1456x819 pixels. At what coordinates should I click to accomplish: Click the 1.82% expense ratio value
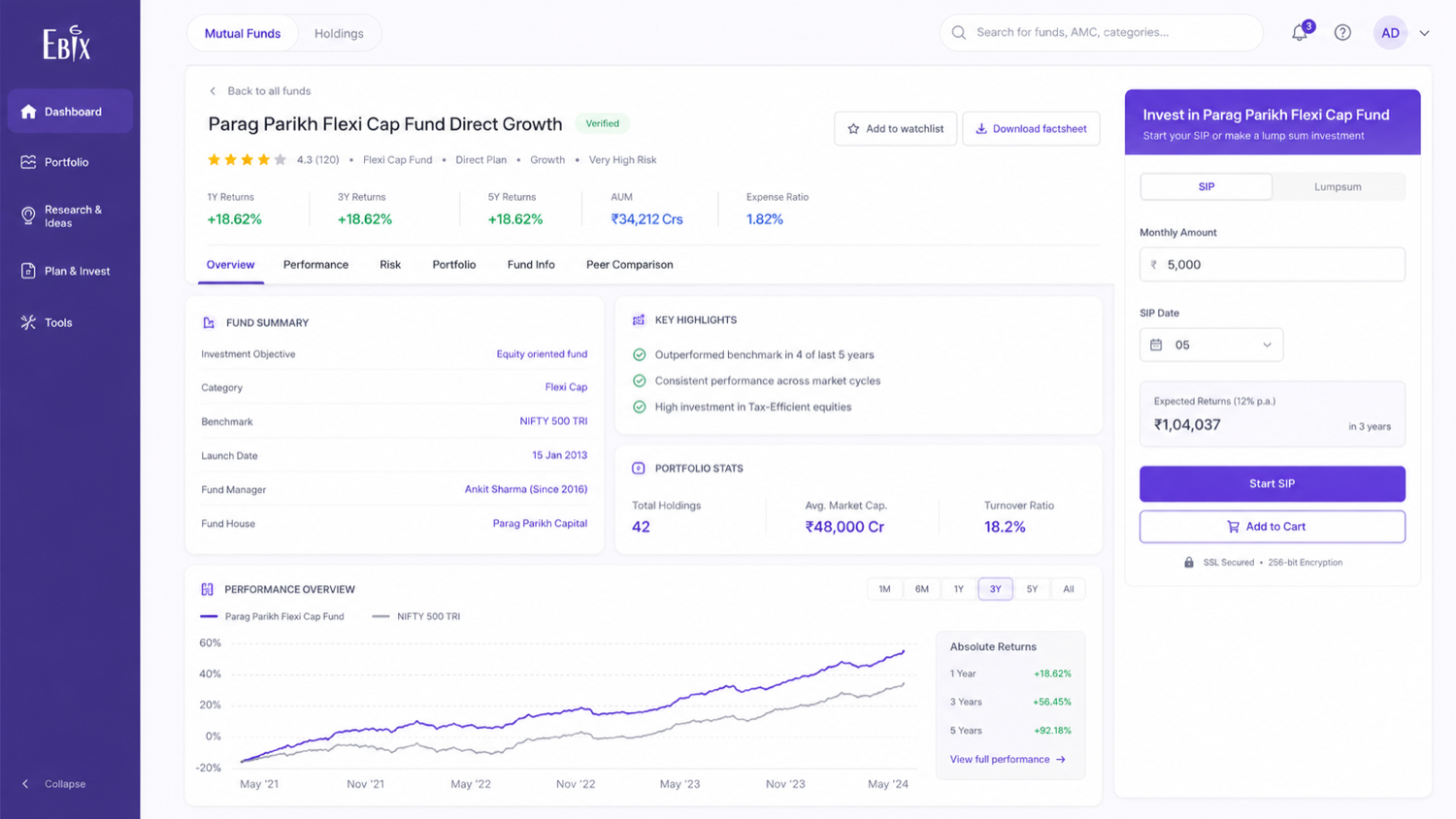pyautogui.click(x=765, y=219)
